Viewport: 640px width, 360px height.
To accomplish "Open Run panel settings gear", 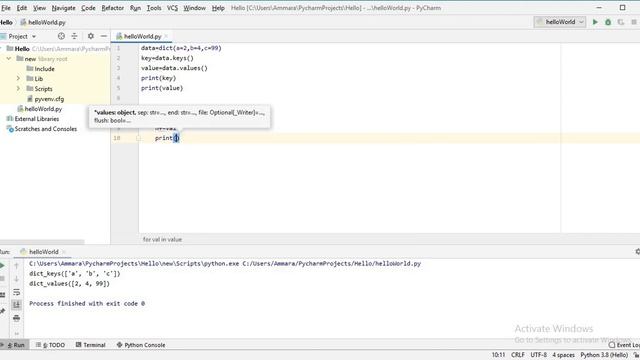I will [637, 252].
